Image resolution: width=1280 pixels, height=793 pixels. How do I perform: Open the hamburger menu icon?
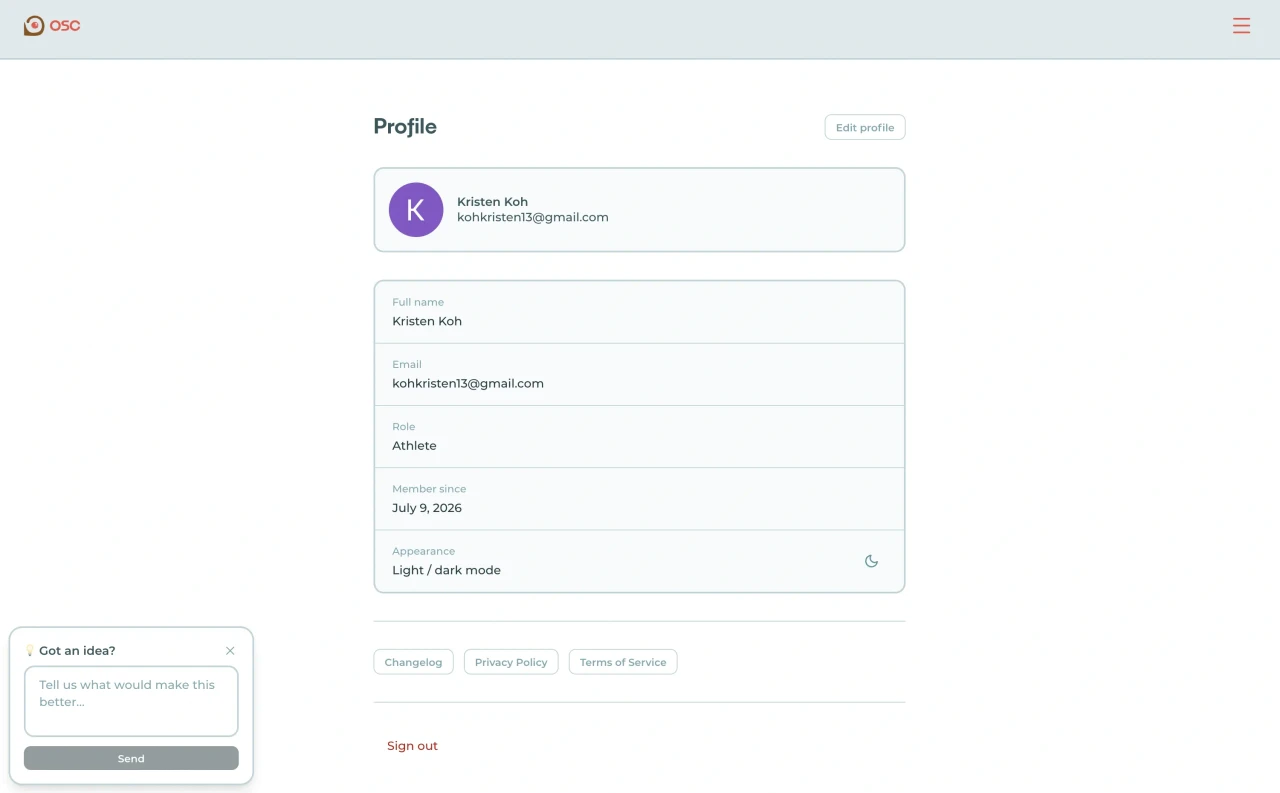coord(1241,26)
